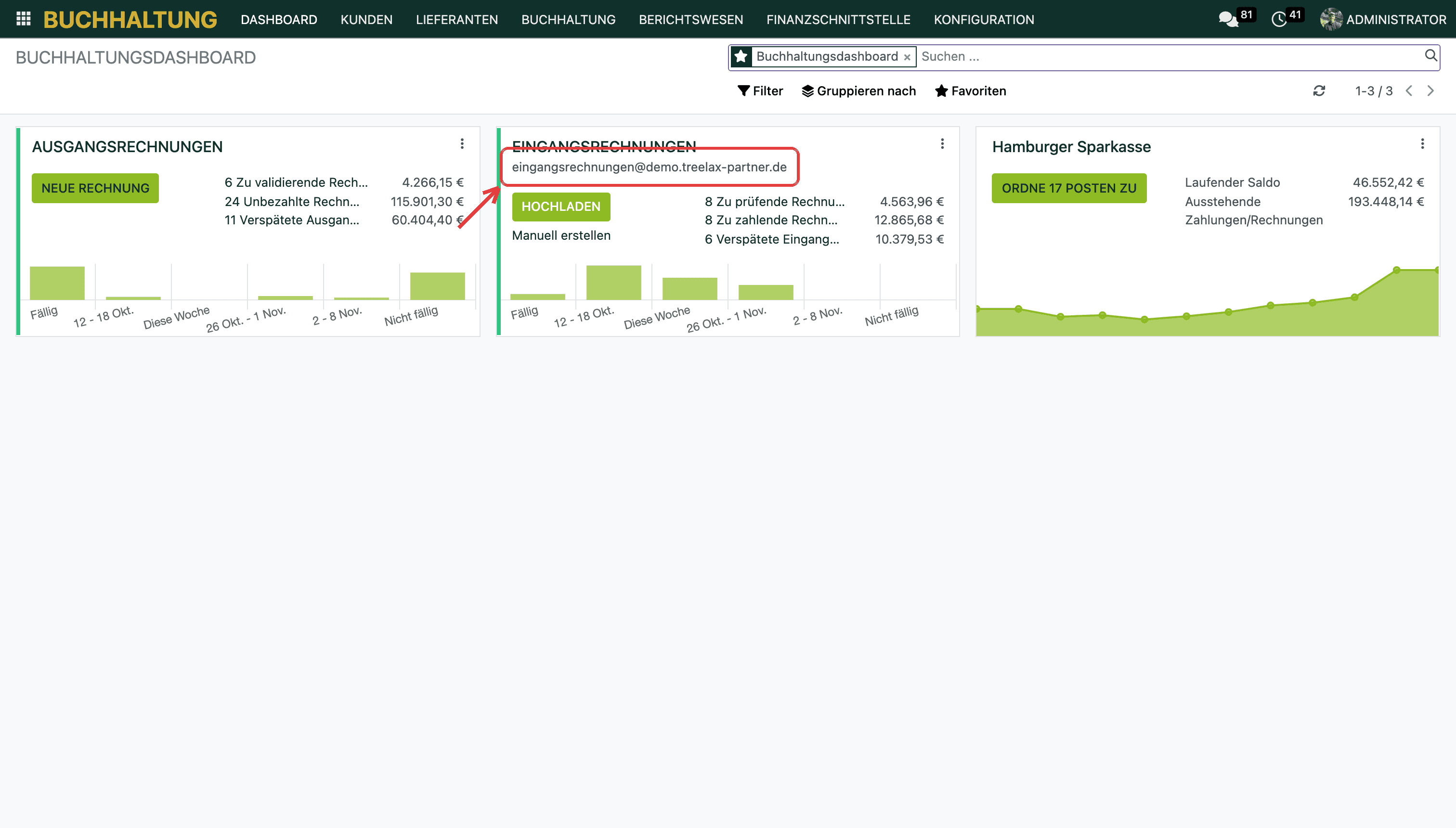
Task: Open the apps grid menu icon
Action: click(x=23, y=19)
